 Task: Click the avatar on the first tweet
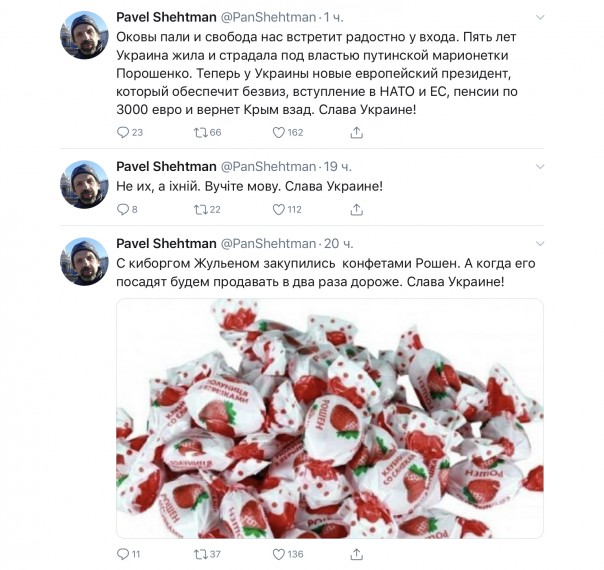tap(87, 36)
